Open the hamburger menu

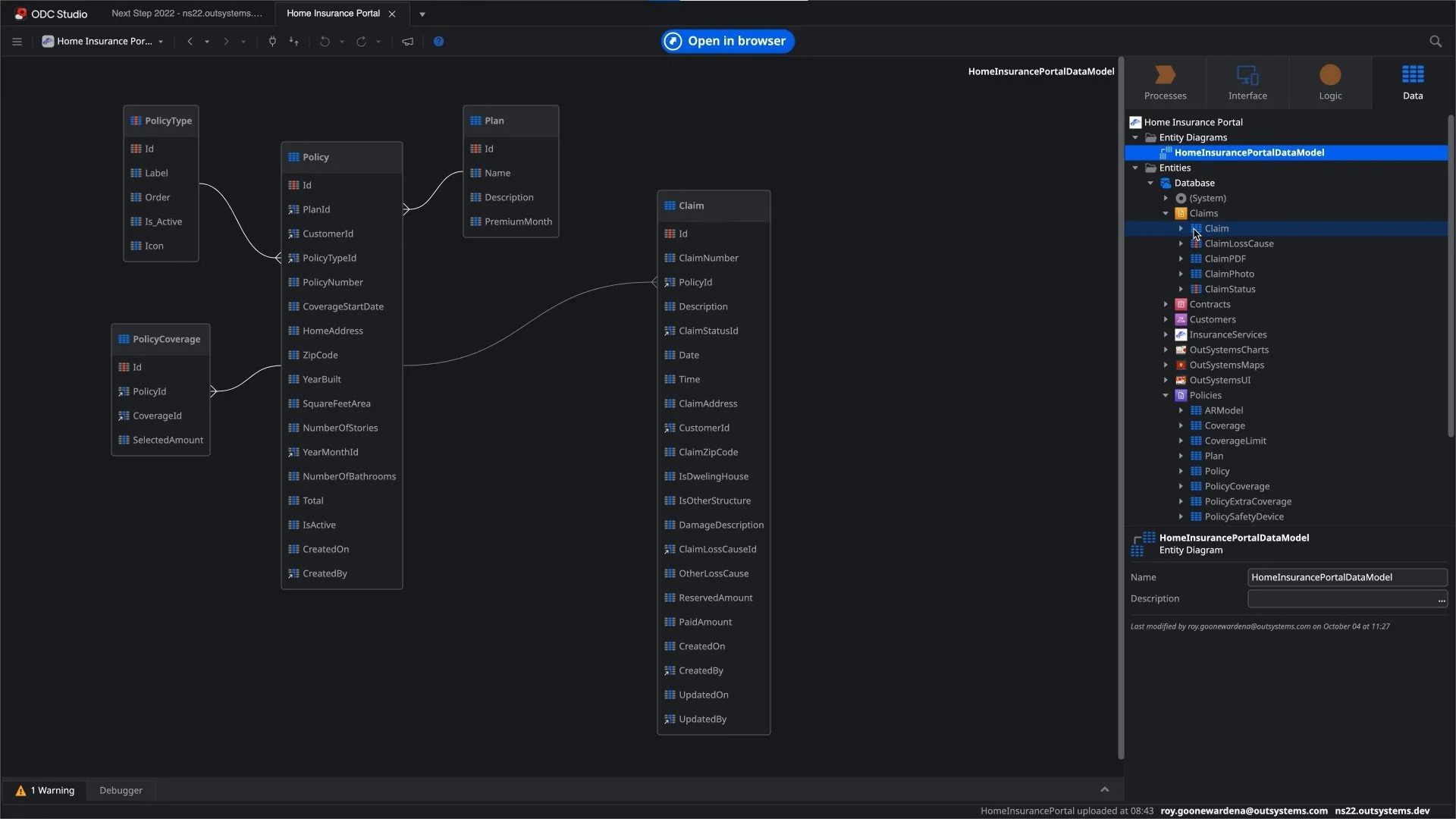(x=17, y=42)
